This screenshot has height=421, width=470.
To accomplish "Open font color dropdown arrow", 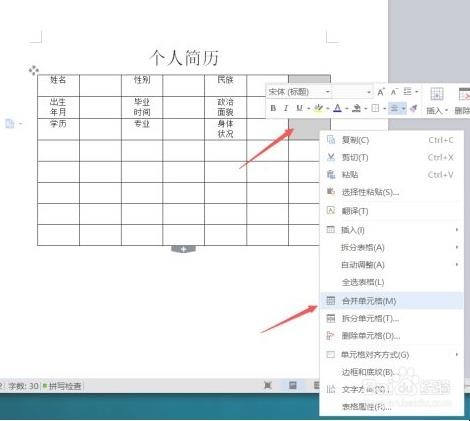I will tap(347, 108).
